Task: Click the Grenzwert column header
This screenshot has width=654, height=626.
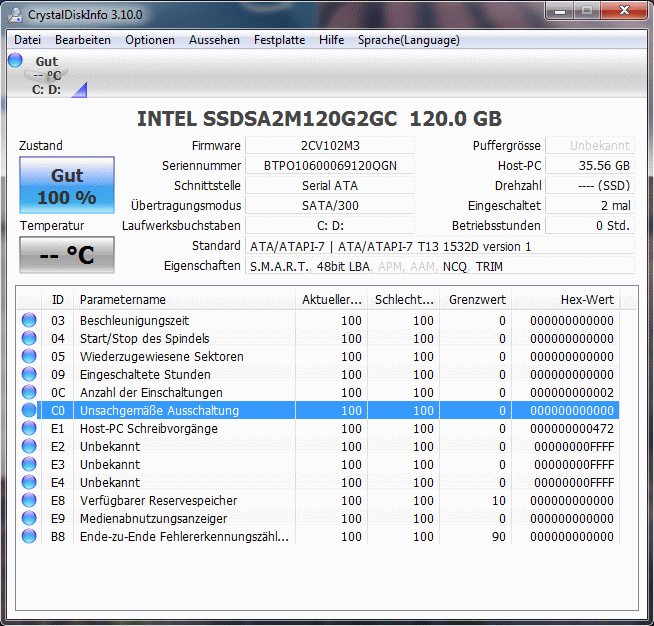Action: [476, 299]
